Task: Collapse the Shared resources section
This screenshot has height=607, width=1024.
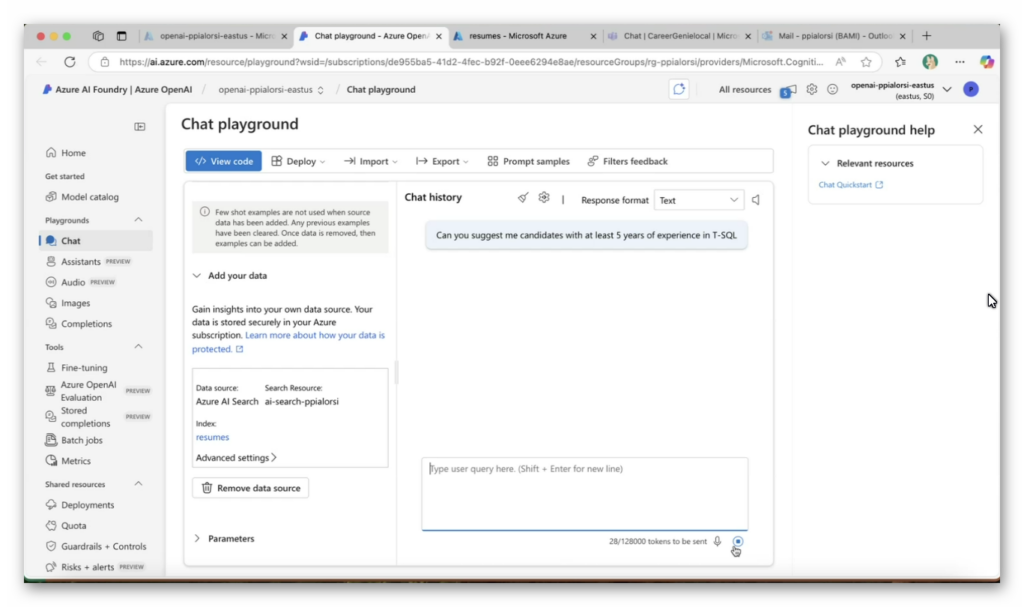Action: coord(138,484)
